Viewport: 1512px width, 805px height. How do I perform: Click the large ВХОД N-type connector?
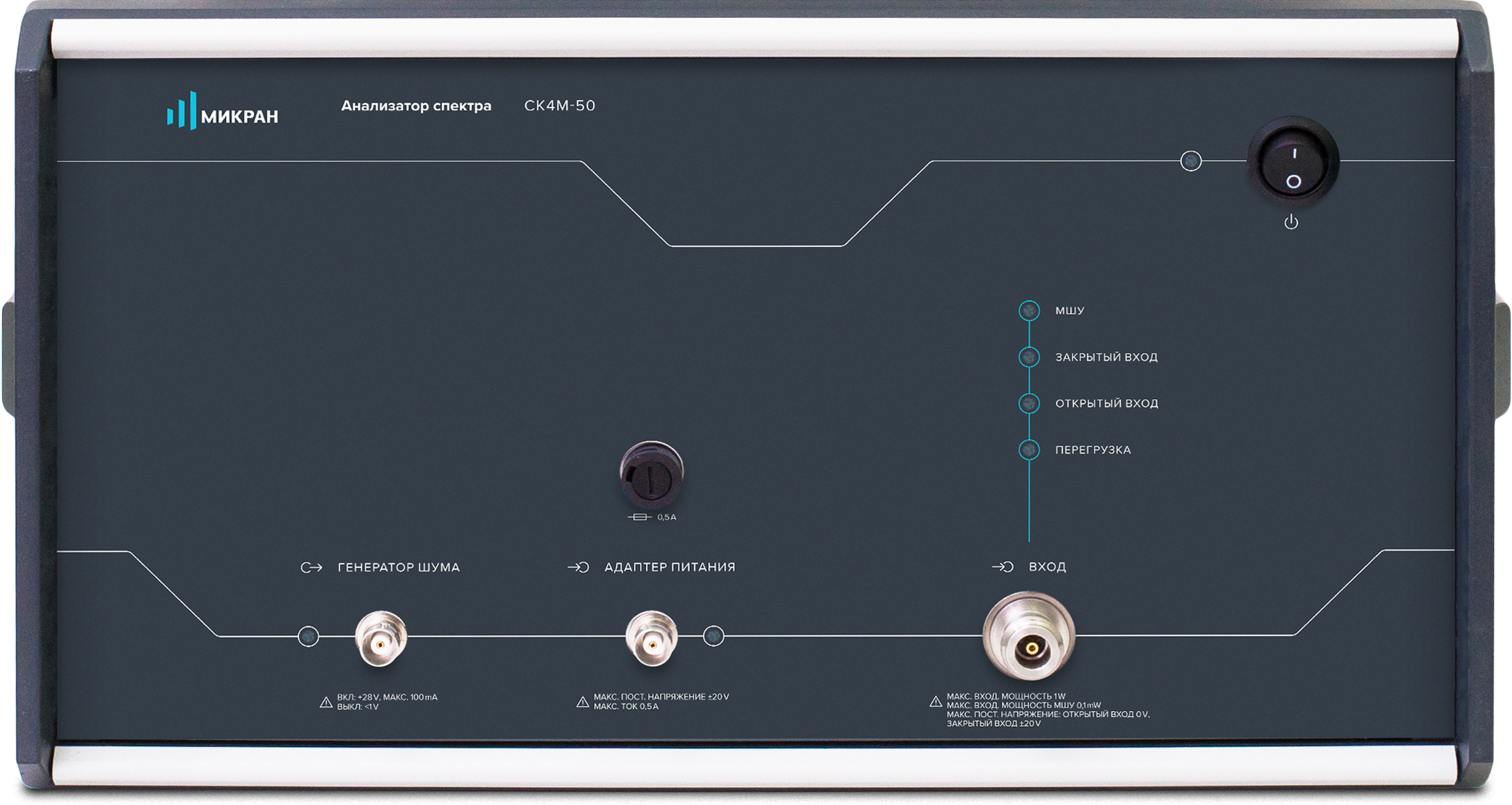pos(1029,638)
